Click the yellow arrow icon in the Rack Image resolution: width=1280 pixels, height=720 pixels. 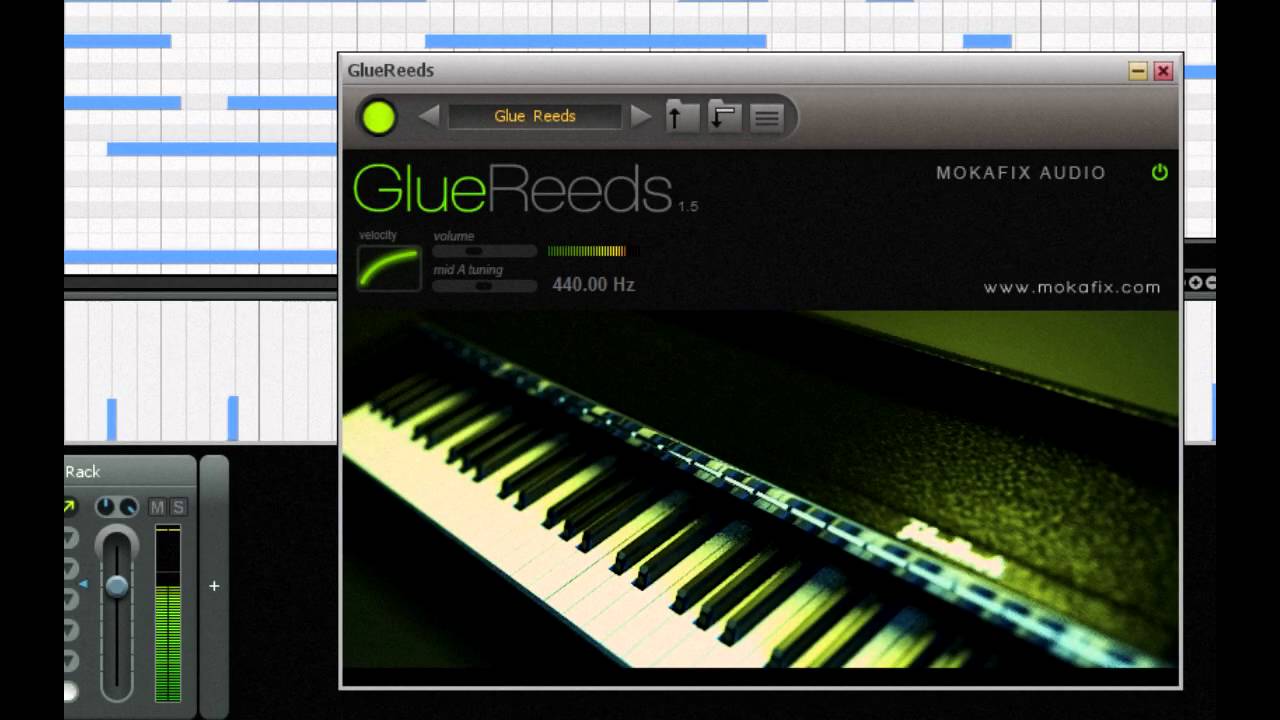[69, 507]
